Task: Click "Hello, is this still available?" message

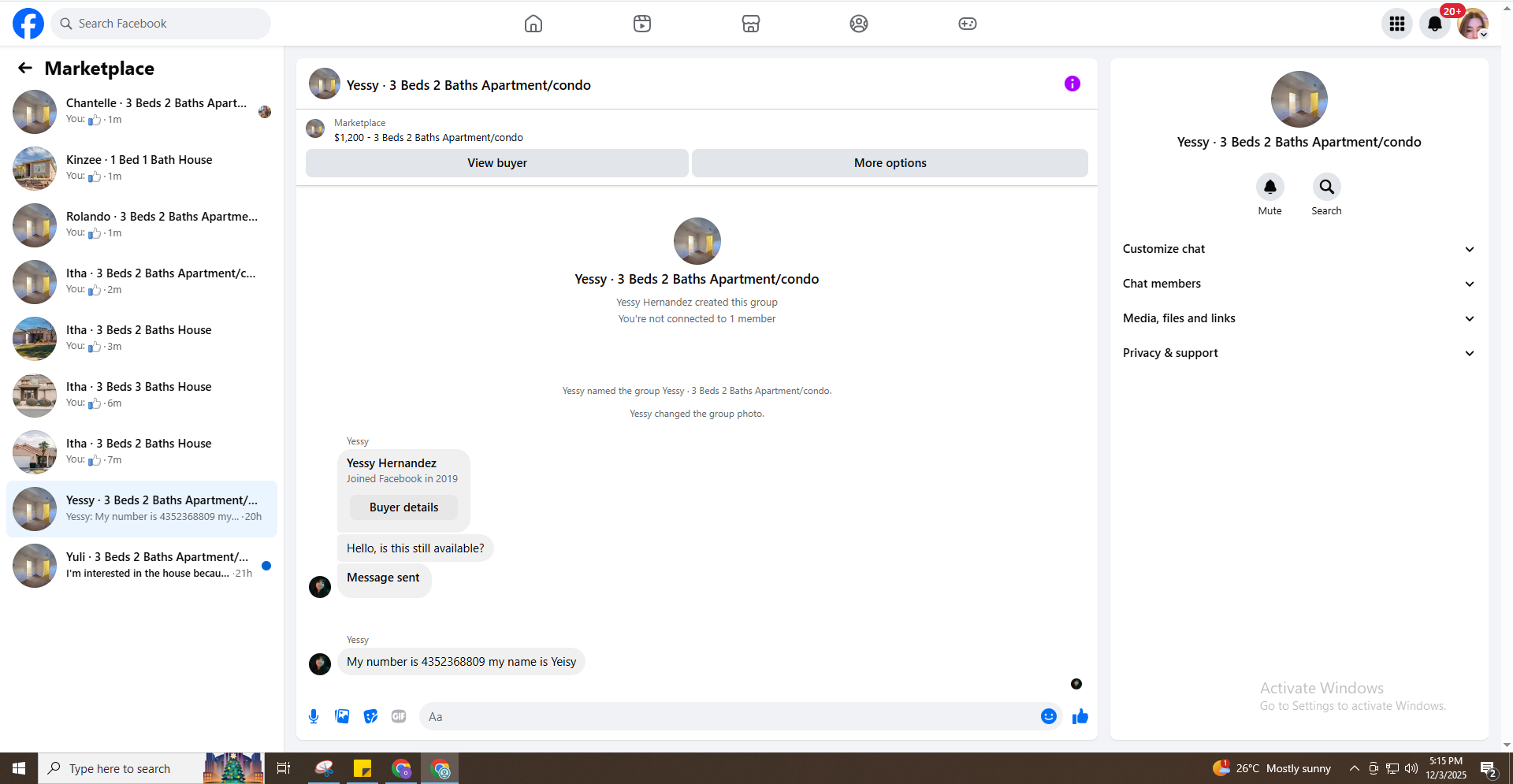Action: [415, 548]
